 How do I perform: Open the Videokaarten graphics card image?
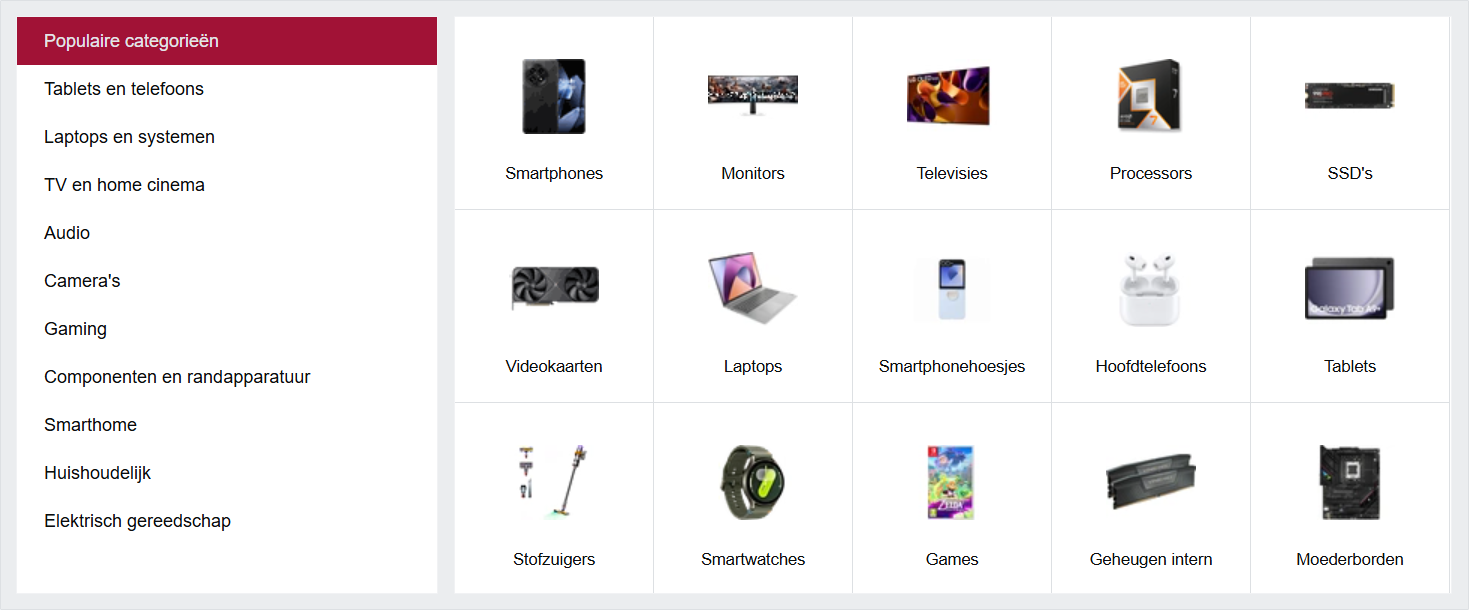coord(554,288)
